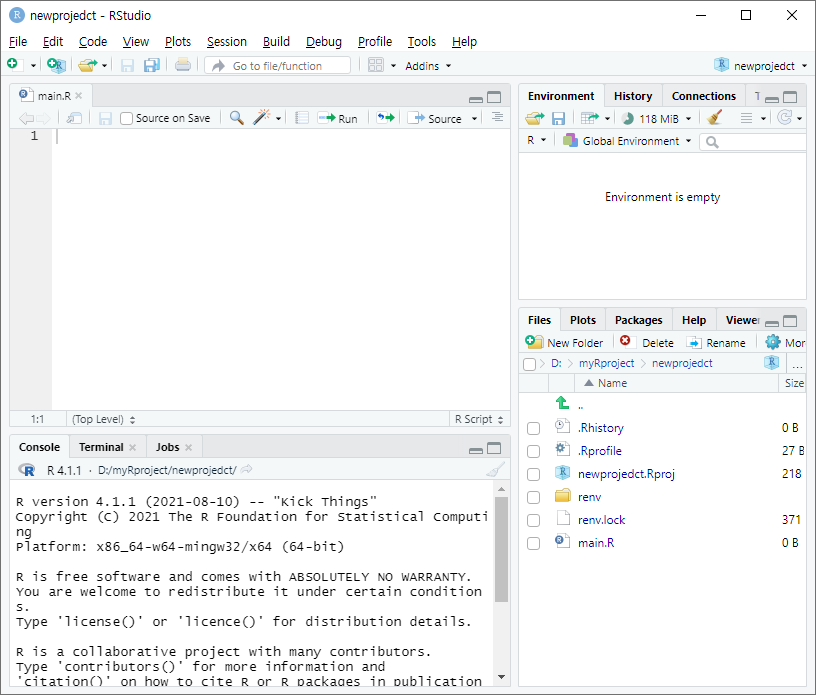Open the R Script file type selector
Image resolution: width=816 pixels, height=695 pixels.
(x=479, y=419)
